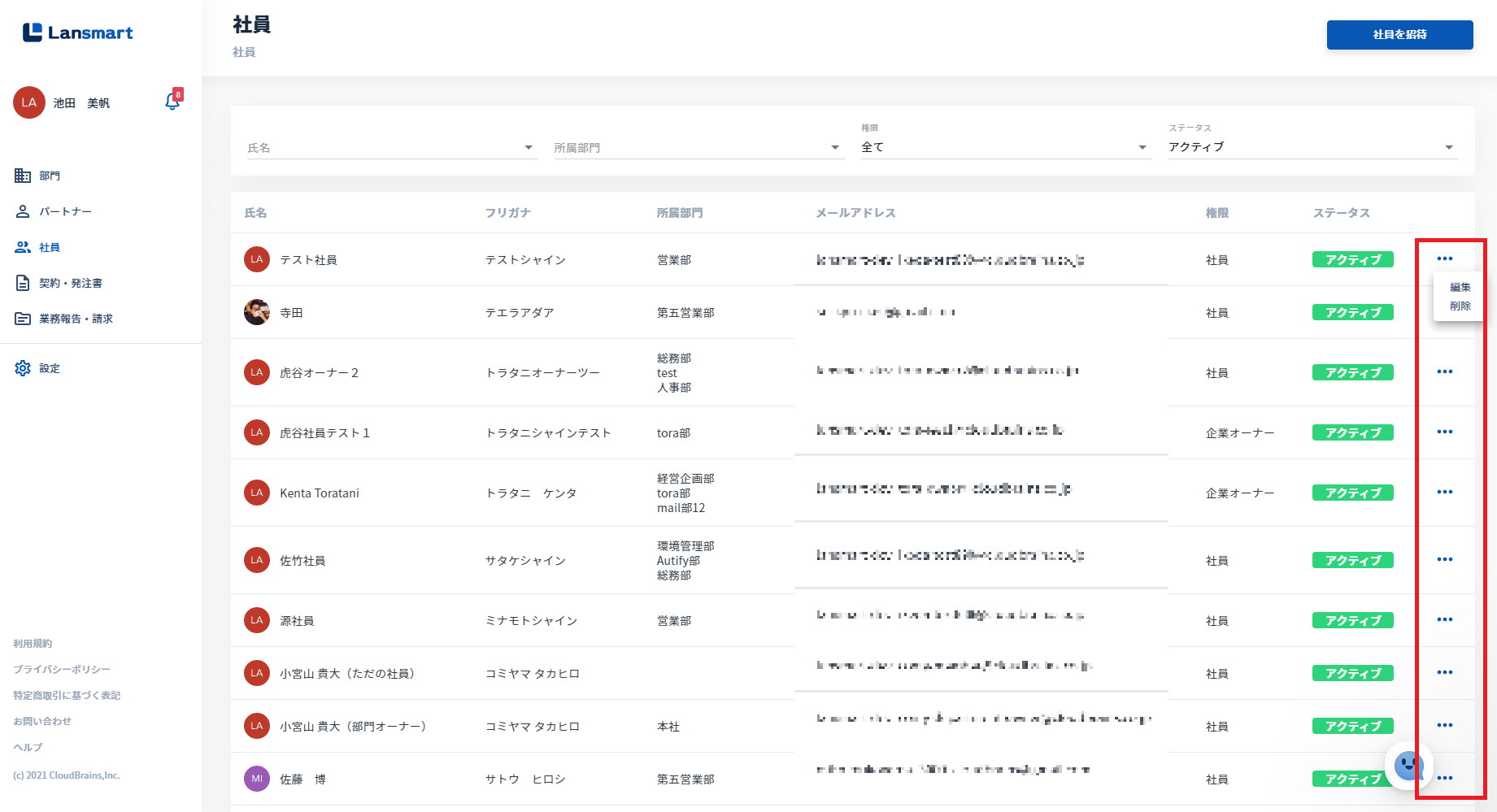
Task: Open three-dot menu for 虎谷オーナー2
Action: [x=1444, y=372]
